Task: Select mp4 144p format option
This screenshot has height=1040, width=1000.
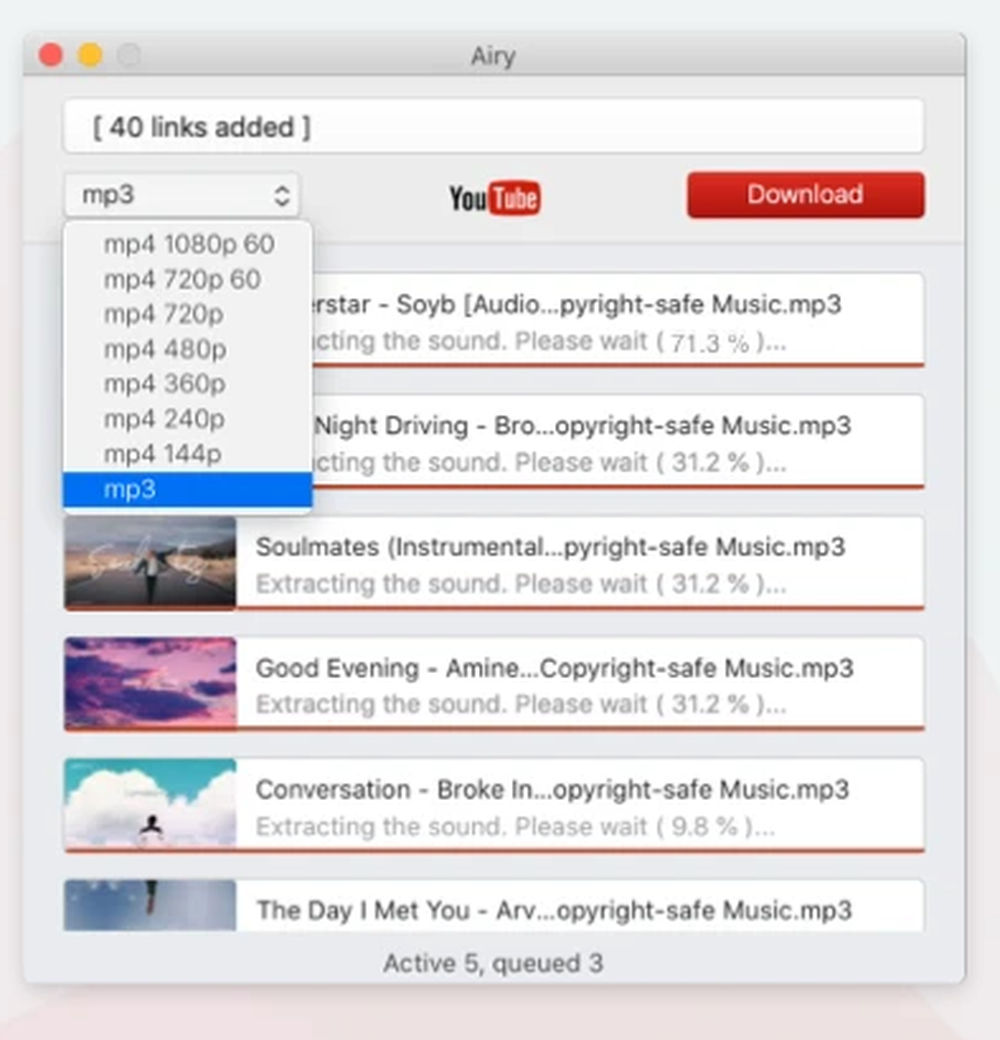Action: tap(188, 454)
